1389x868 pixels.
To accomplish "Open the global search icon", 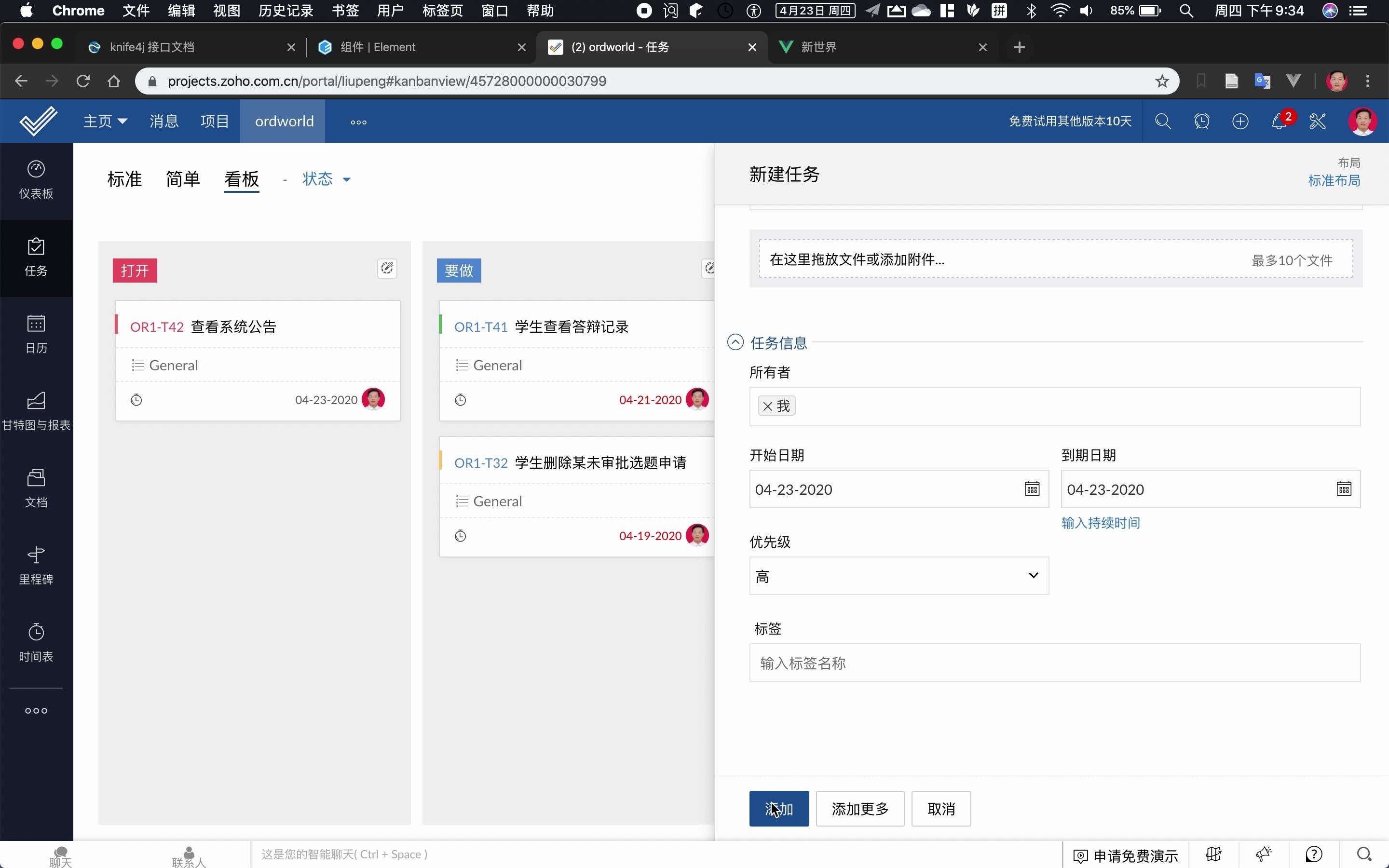I will 1163,121.
